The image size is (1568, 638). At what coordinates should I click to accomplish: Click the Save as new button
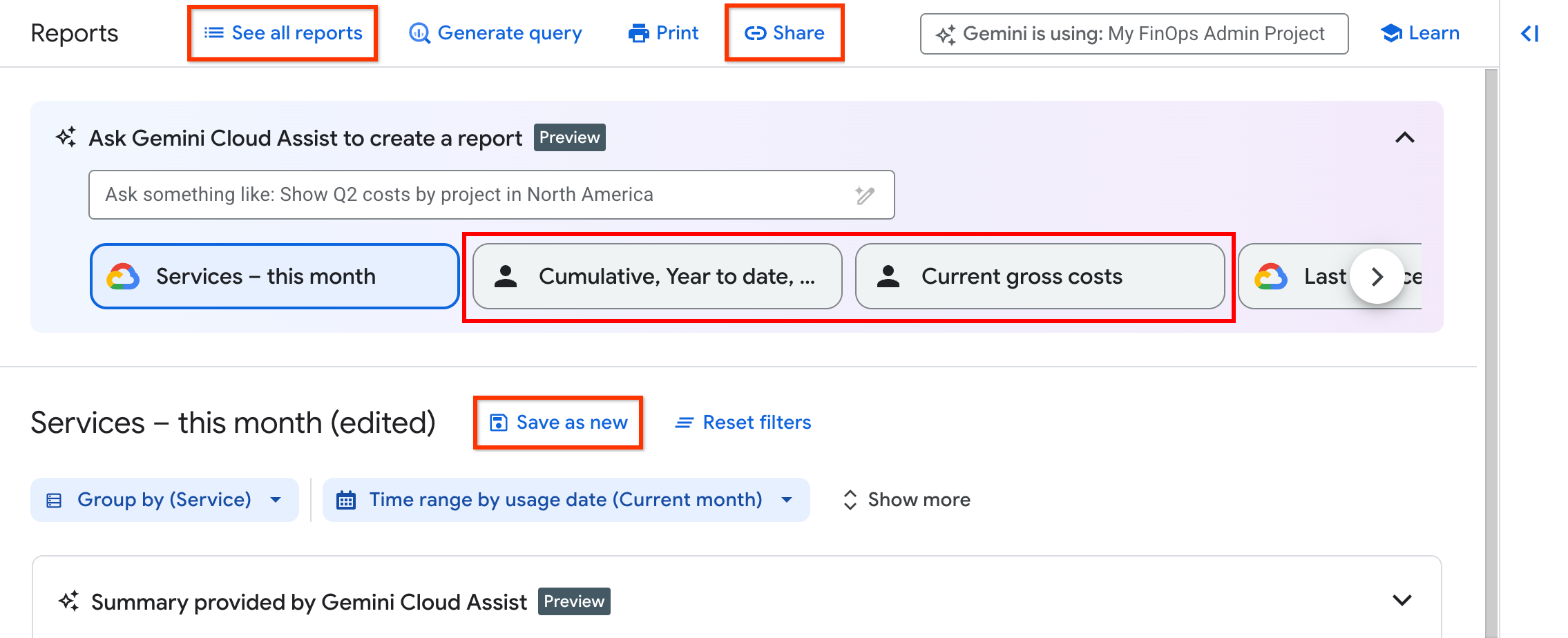click(558, 422)
